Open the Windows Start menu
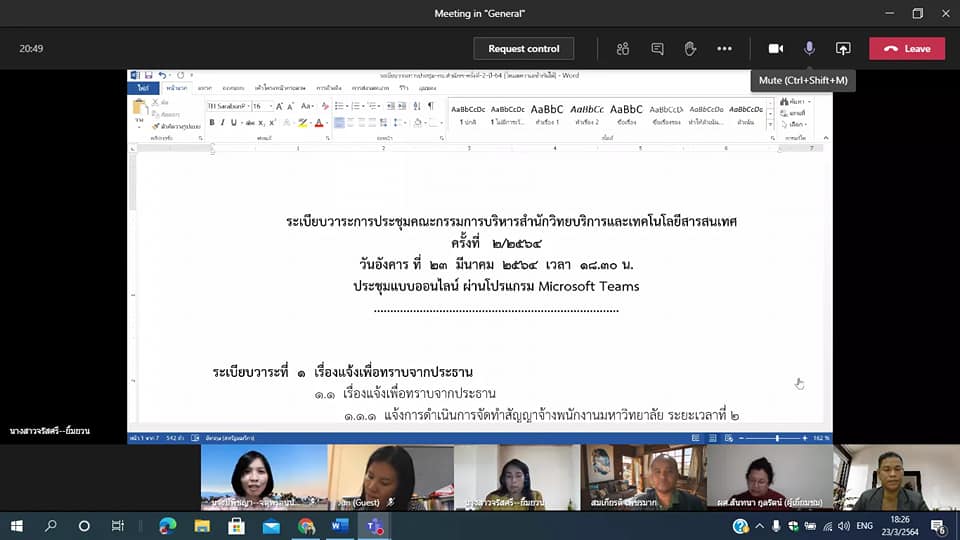Screen dimensions: 960x540 (x=16, y=526)
